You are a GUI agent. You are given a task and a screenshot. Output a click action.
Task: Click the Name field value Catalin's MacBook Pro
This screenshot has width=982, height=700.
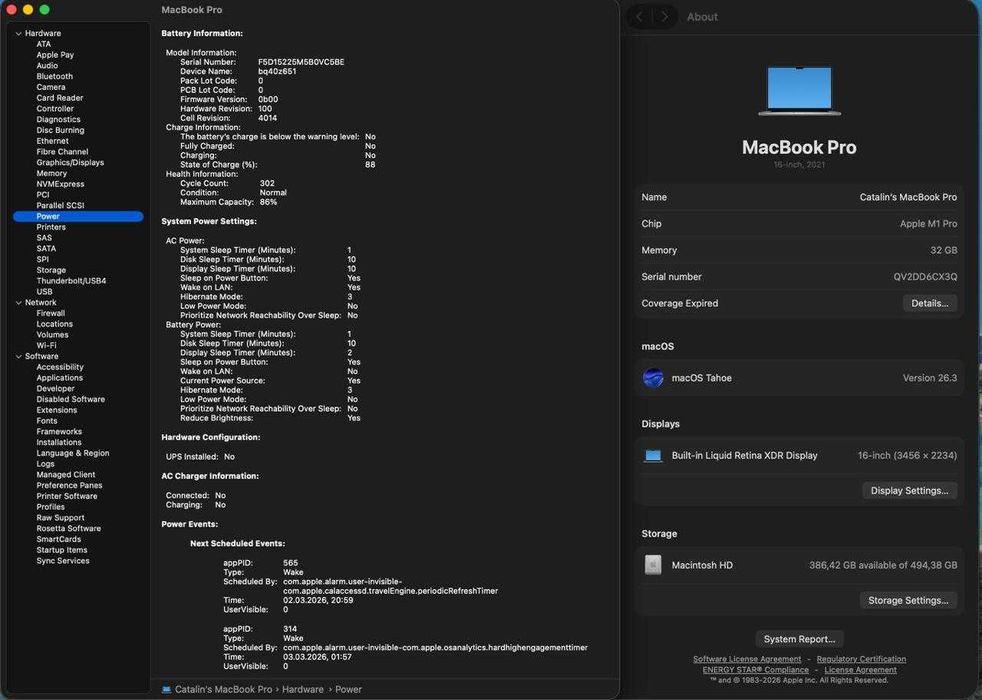click(908, 197)
